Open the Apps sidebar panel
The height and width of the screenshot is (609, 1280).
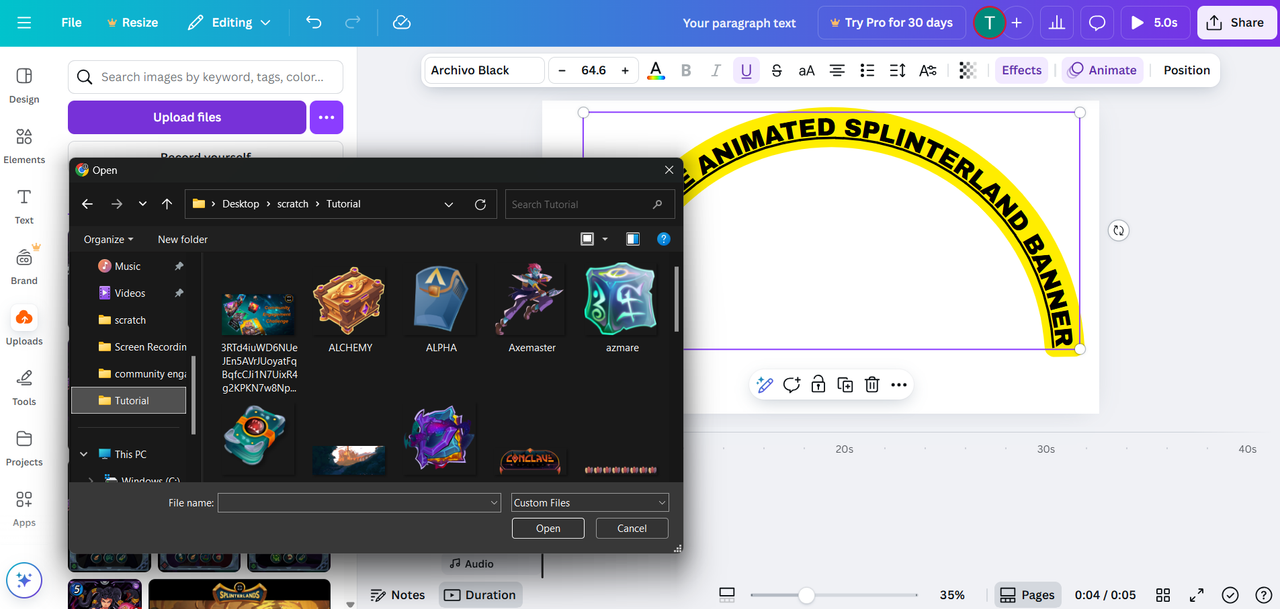[x=24, y=508]
